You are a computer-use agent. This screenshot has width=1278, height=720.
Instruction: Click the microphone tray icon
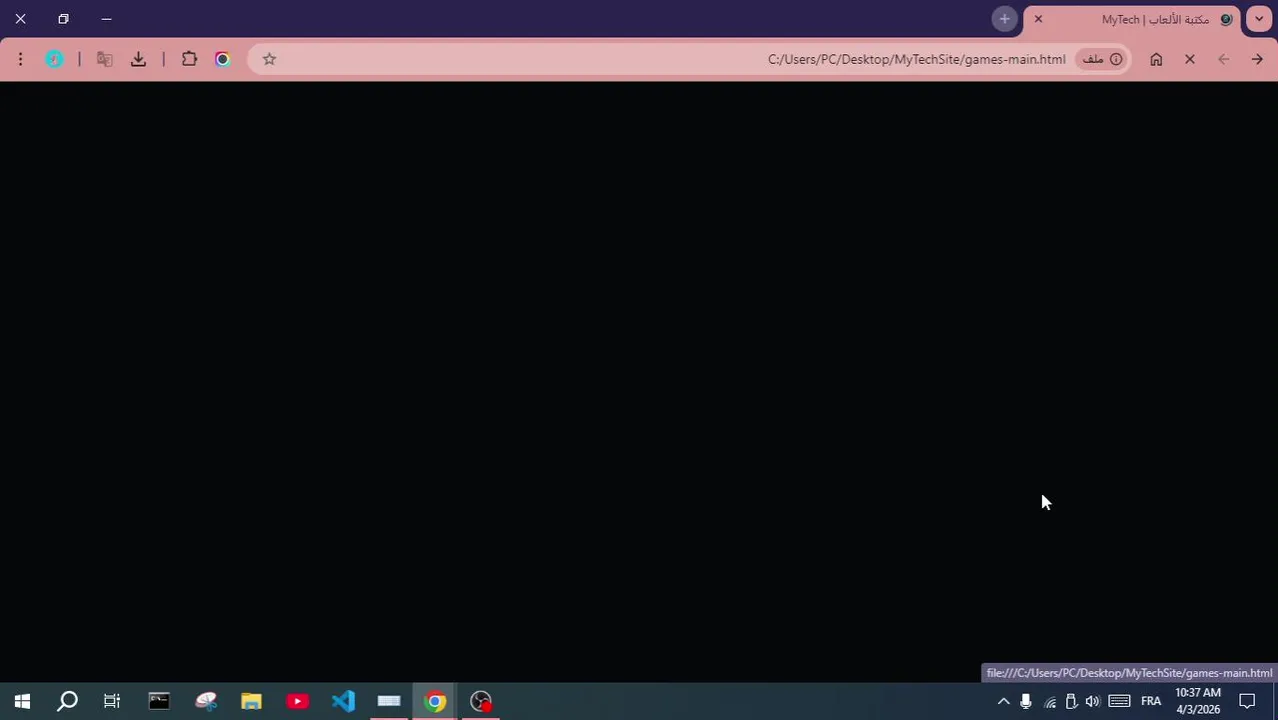1026,701
